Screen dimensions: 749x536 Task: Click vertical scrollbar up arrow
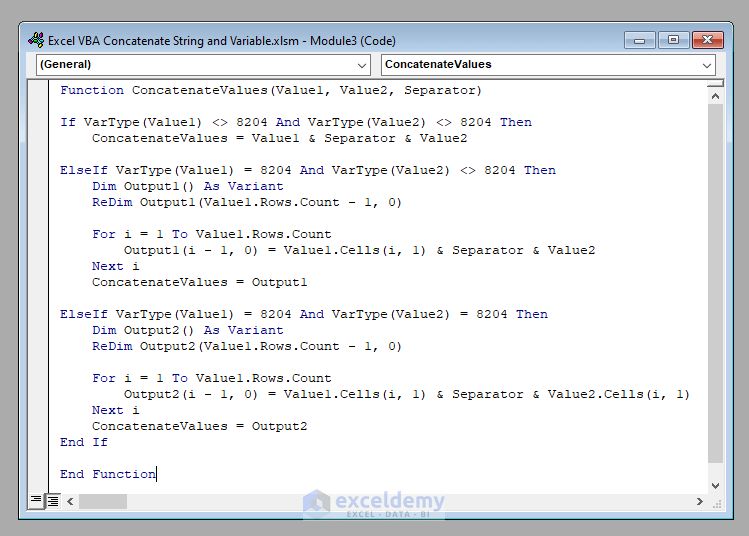(715, 96)
